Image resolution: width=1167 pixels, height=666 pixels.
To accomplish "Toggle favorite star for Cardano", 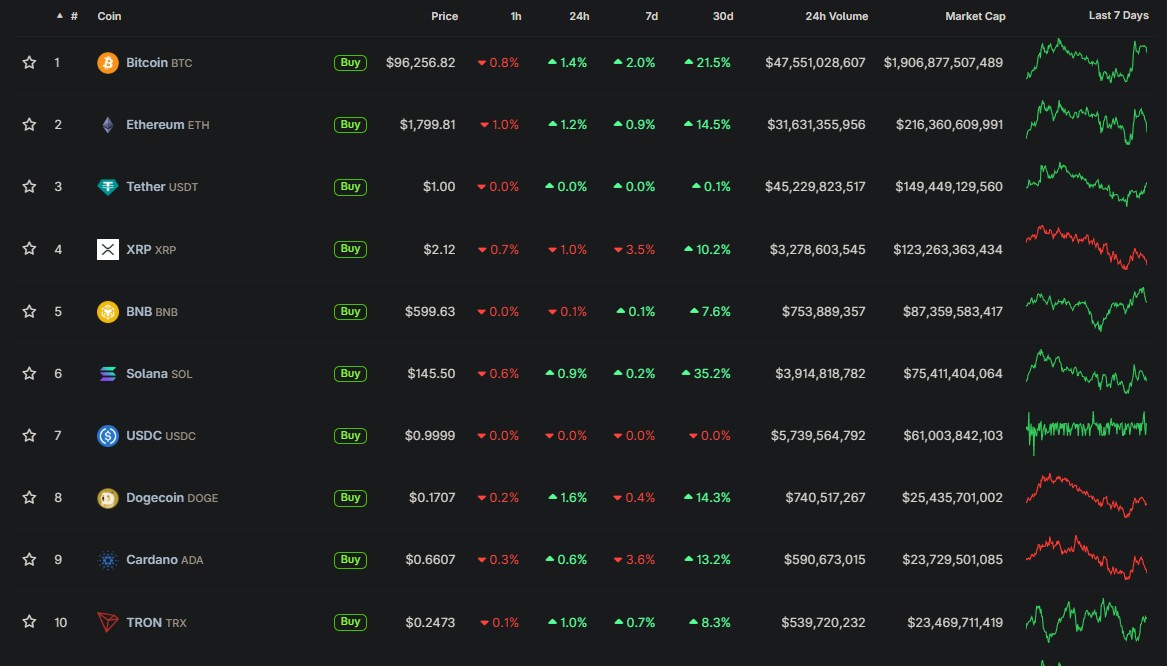I will point(29,559).
